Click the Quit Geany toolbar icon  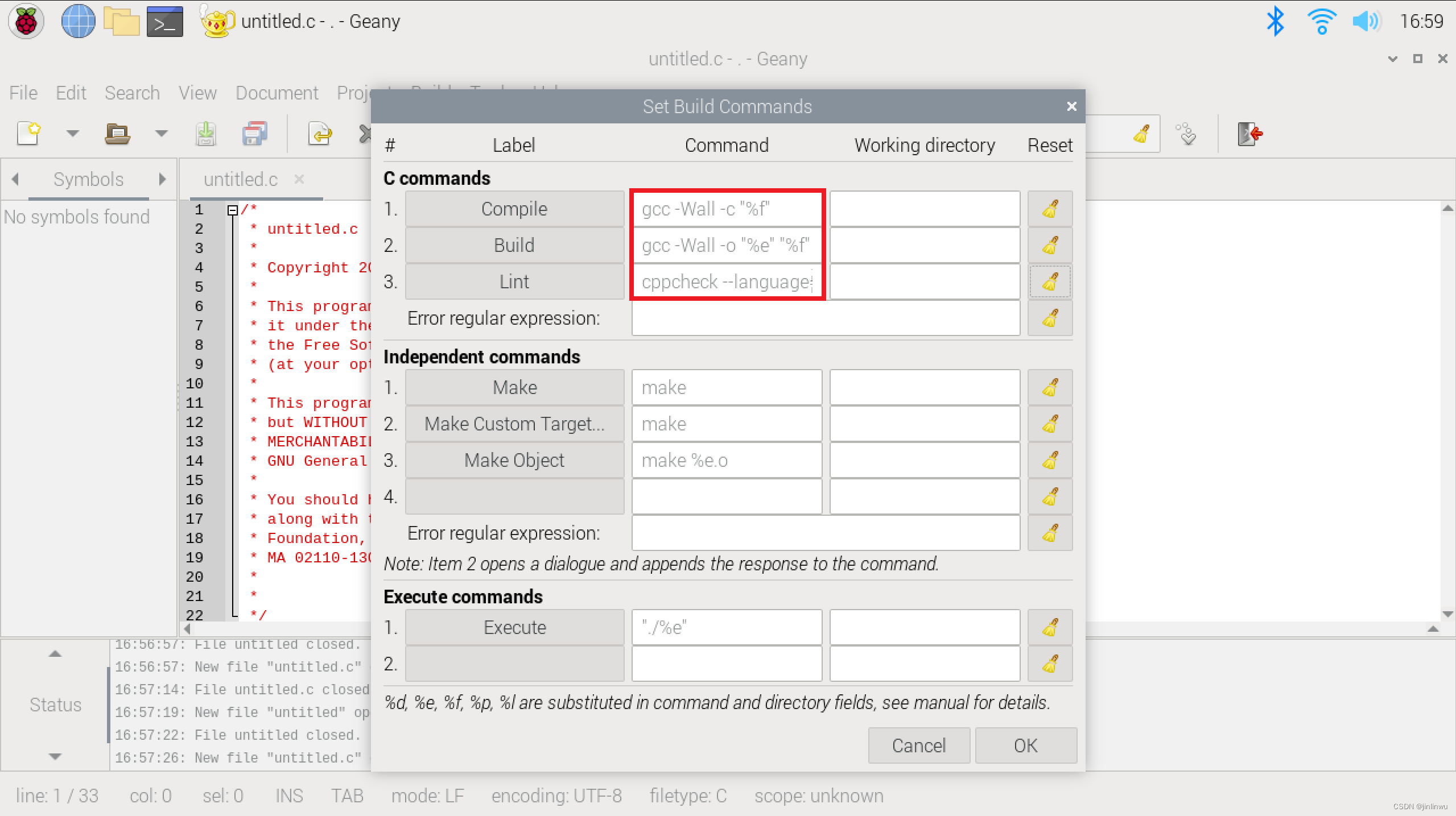coord(1250,134)
